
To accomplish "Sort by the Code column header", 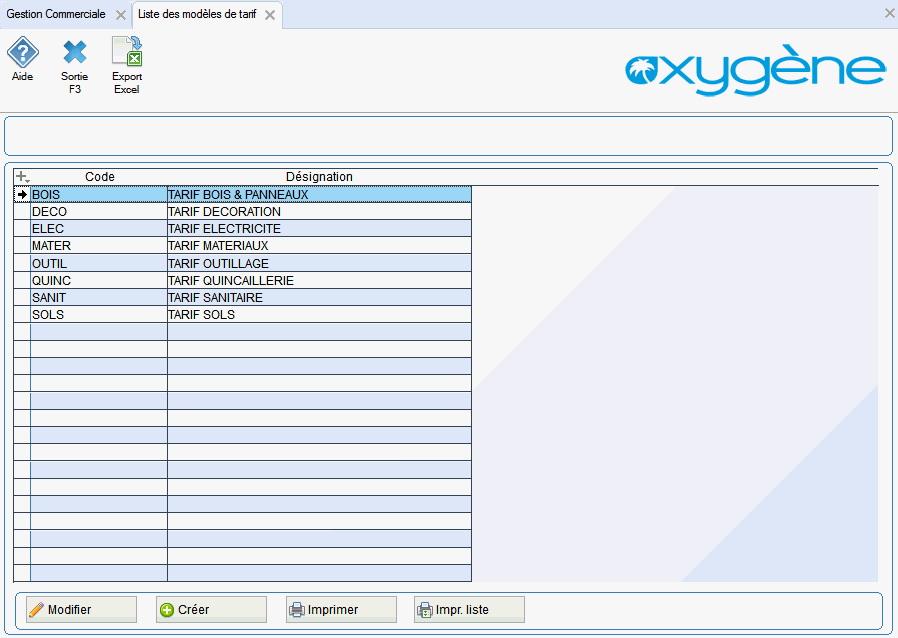I will [x=100, y=177].
